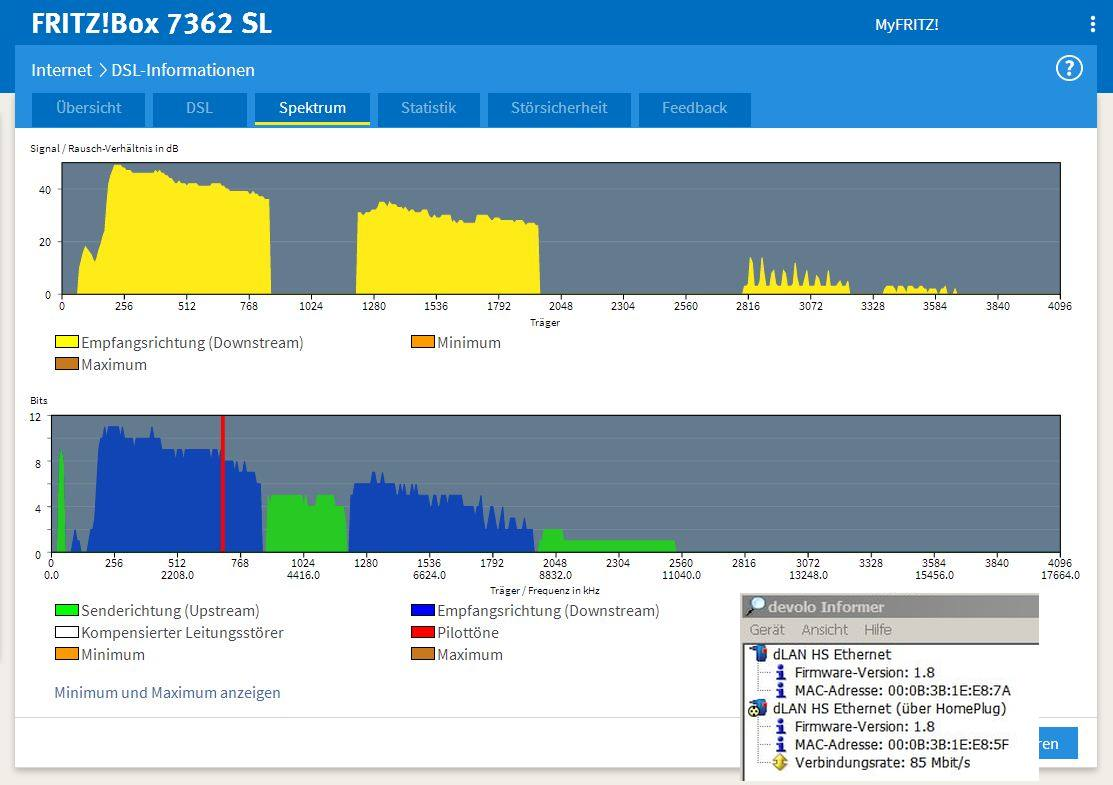Click Minimum und Maximum anzeigen link

click(168, 693)
